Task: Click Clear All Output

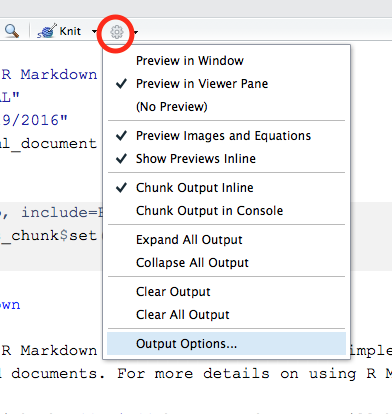Action: point(226,315)
